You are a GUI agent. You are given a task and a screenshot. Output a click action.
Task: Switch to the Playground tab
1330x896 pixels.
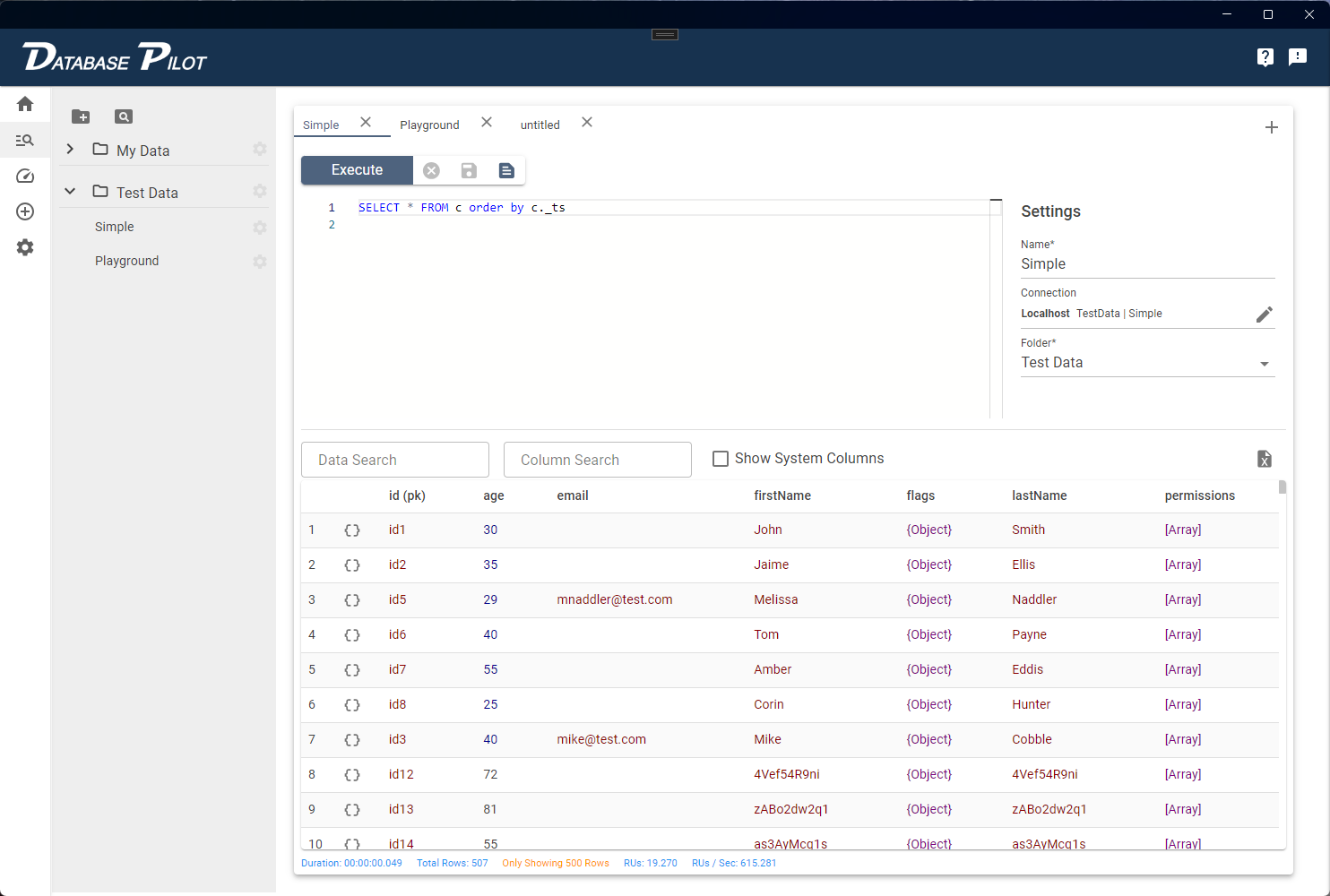click(x=429, y=125)
